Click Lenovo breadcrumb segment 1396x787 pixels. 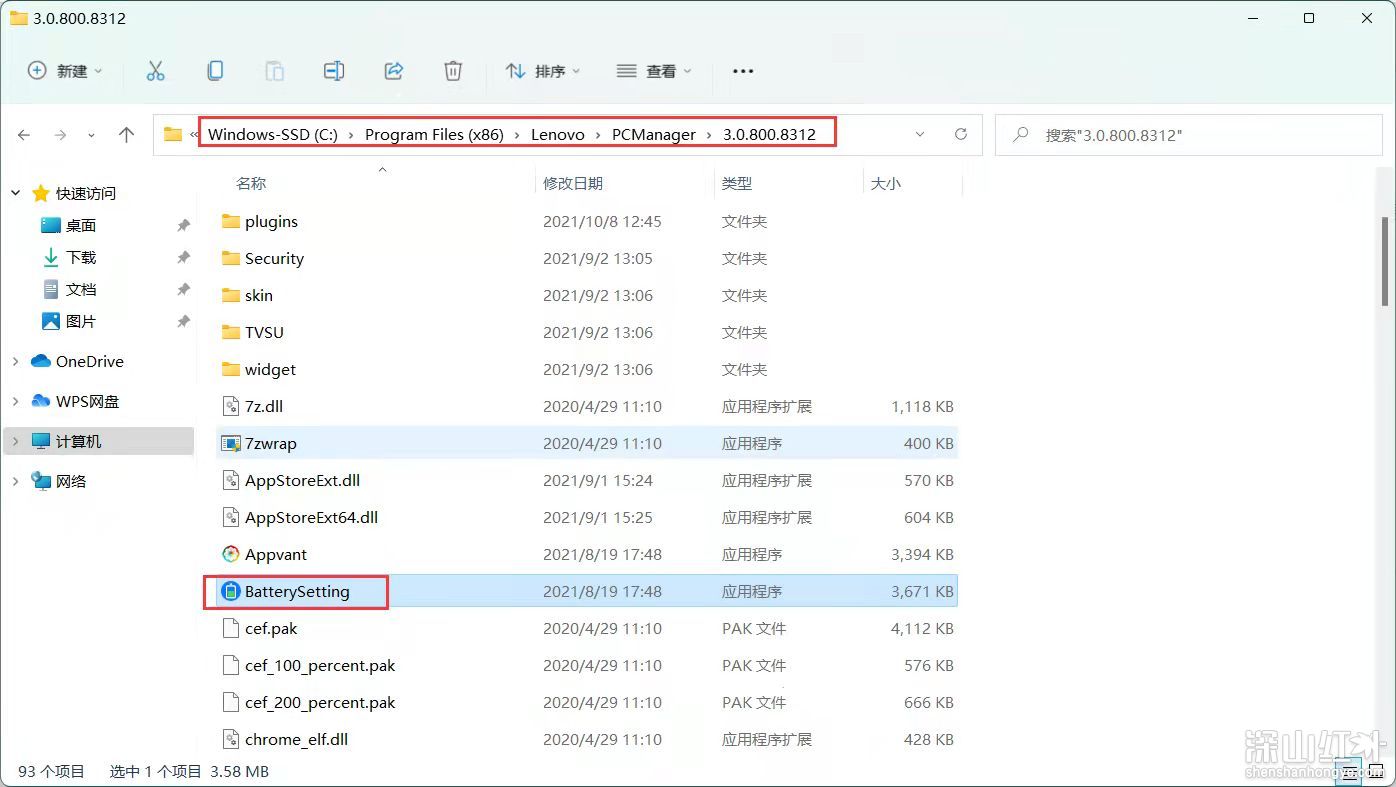click(x=558, y=134)
